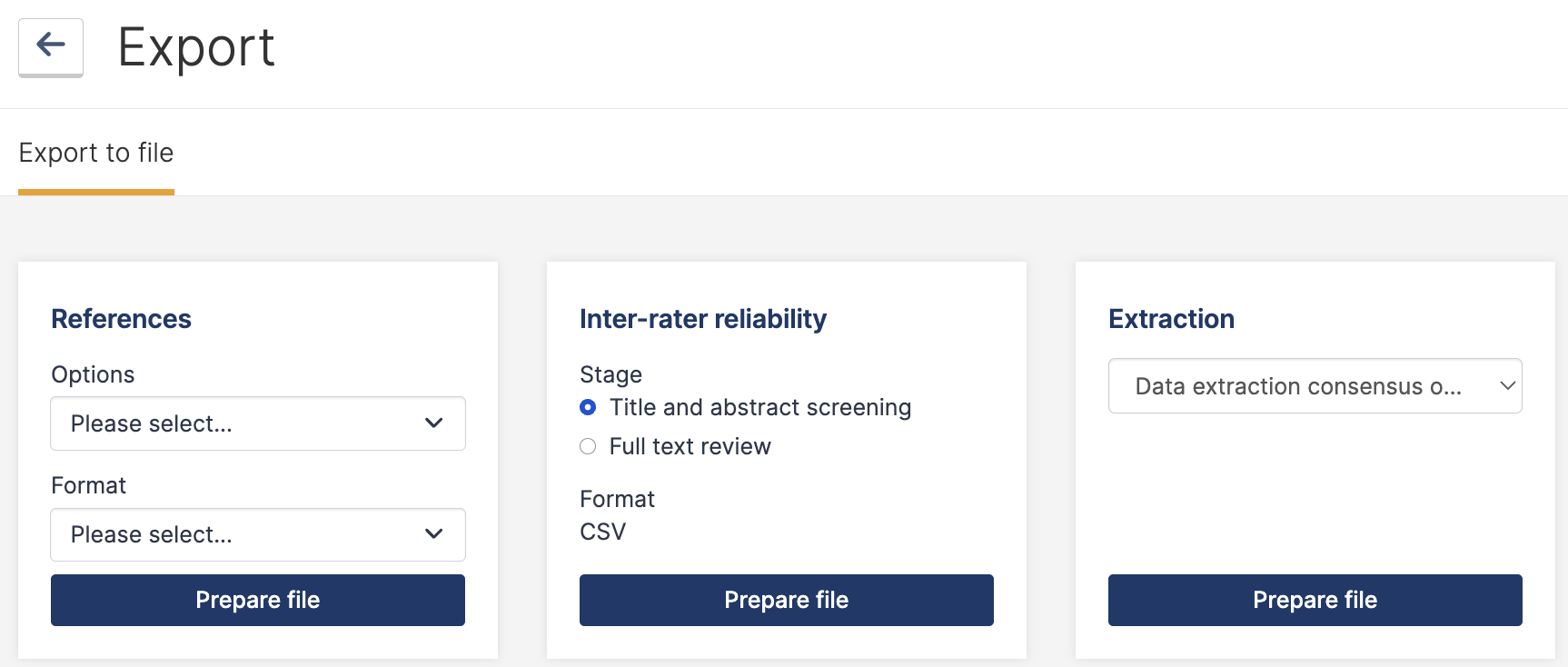Switch to the Export to file tab
Viewport: 1568px width, 667px height.
click(96, 153)
